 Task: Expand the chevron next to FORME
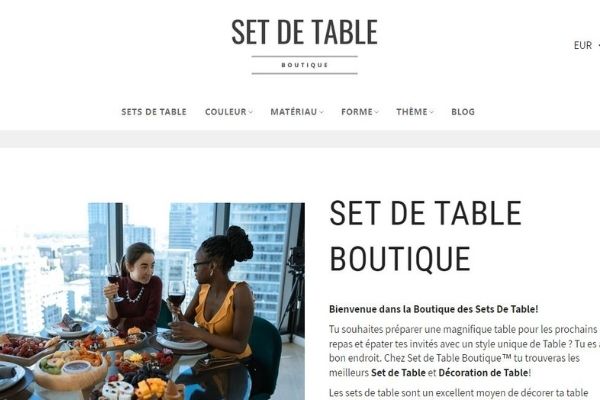point(377,112)
